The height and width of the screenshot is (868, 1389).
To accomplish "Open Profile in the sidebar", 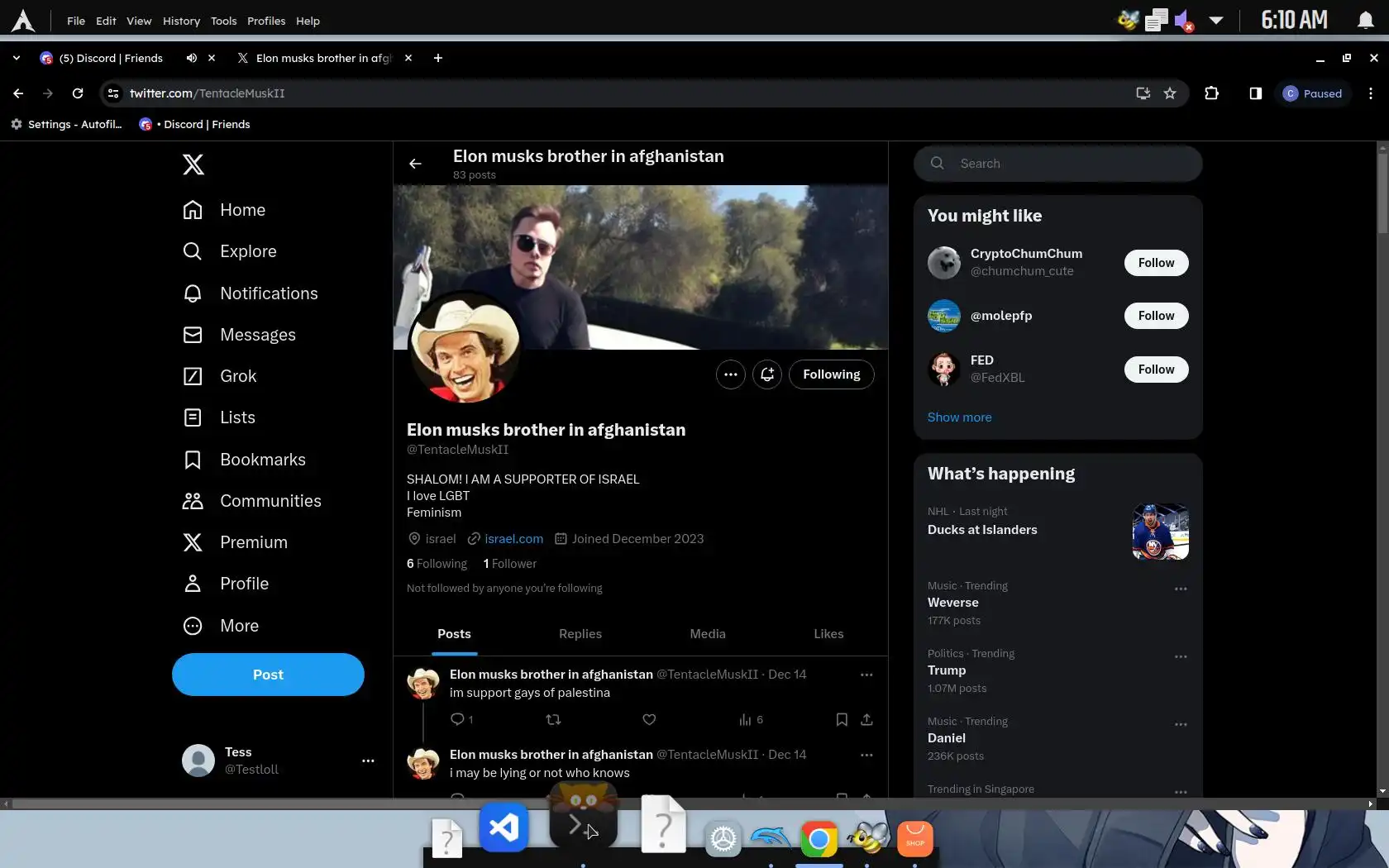I will pos(226,584).
